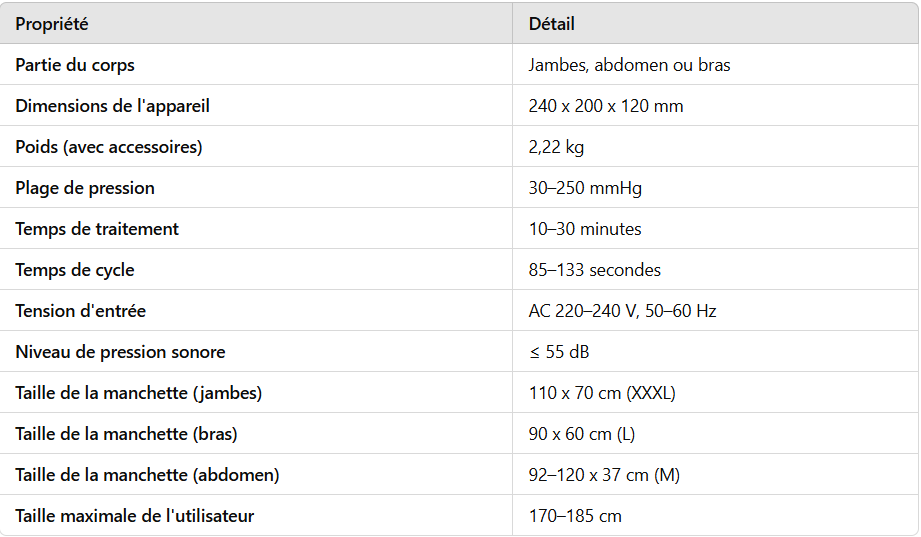Select the Temps de traitement label
Screen dimensions: 921x537
click(x=97, y=229)
